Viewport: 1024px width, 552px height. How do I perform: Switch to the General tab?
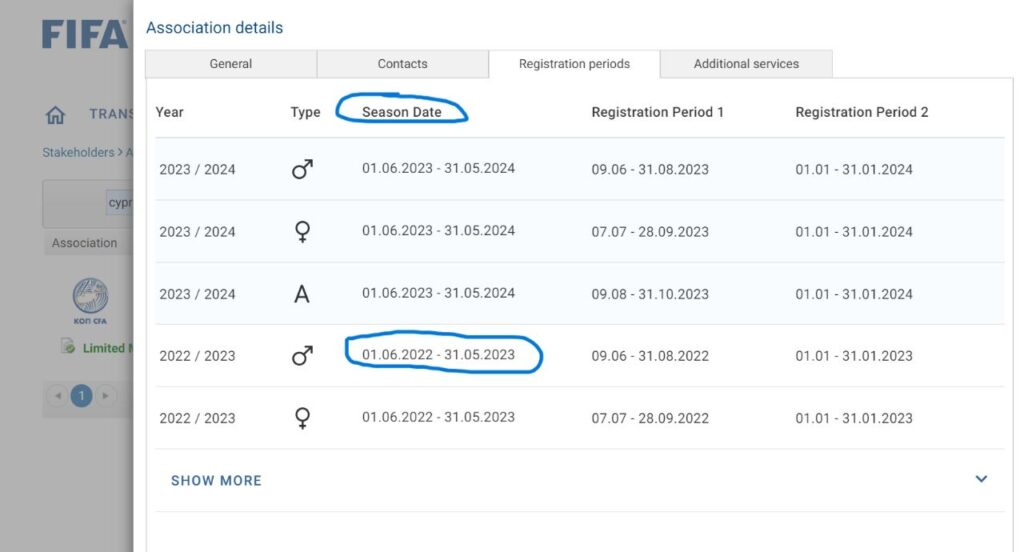(231, 64)
